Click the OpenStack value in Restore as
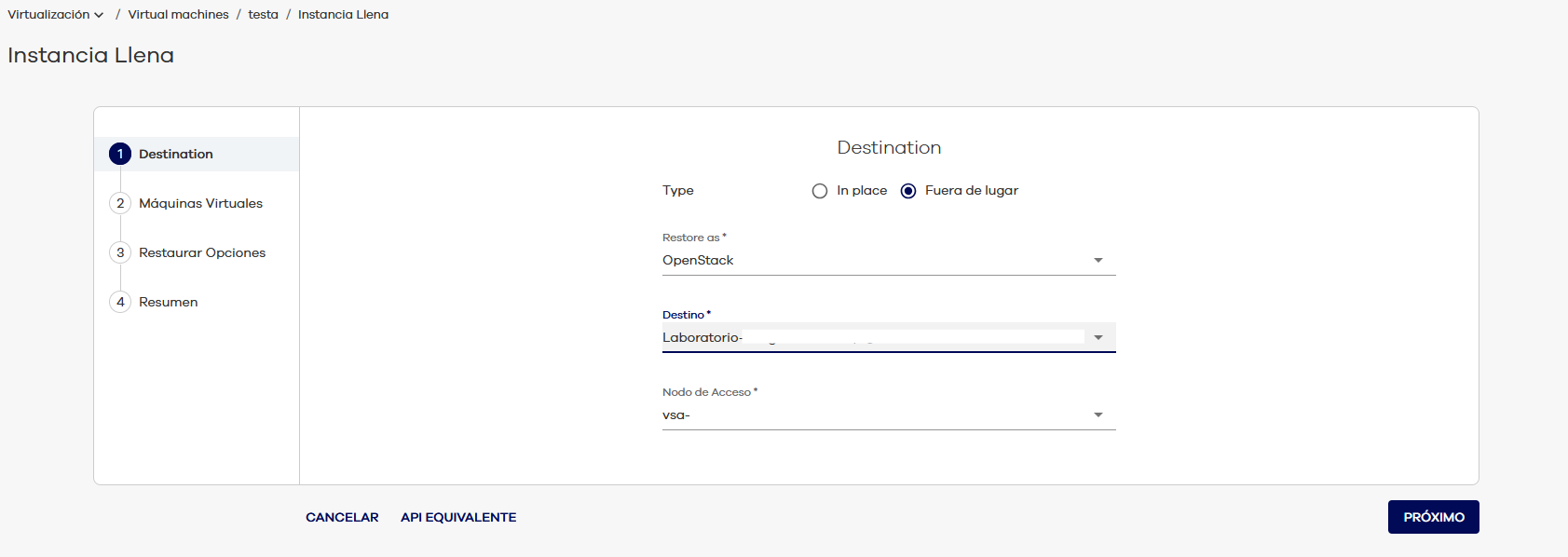The image size is (1568, 557). click(x=698, y=261)
